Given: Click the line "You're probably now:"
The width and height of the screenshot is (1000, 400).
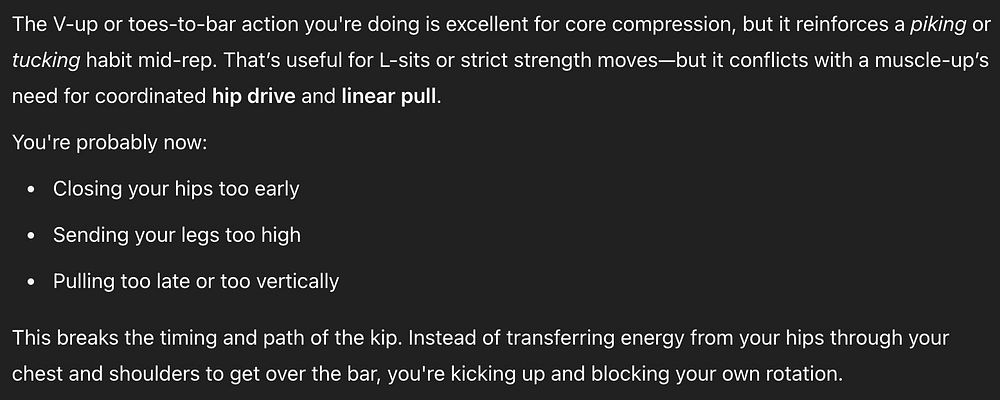Looking at the screenshot, I should coord(110,143).
